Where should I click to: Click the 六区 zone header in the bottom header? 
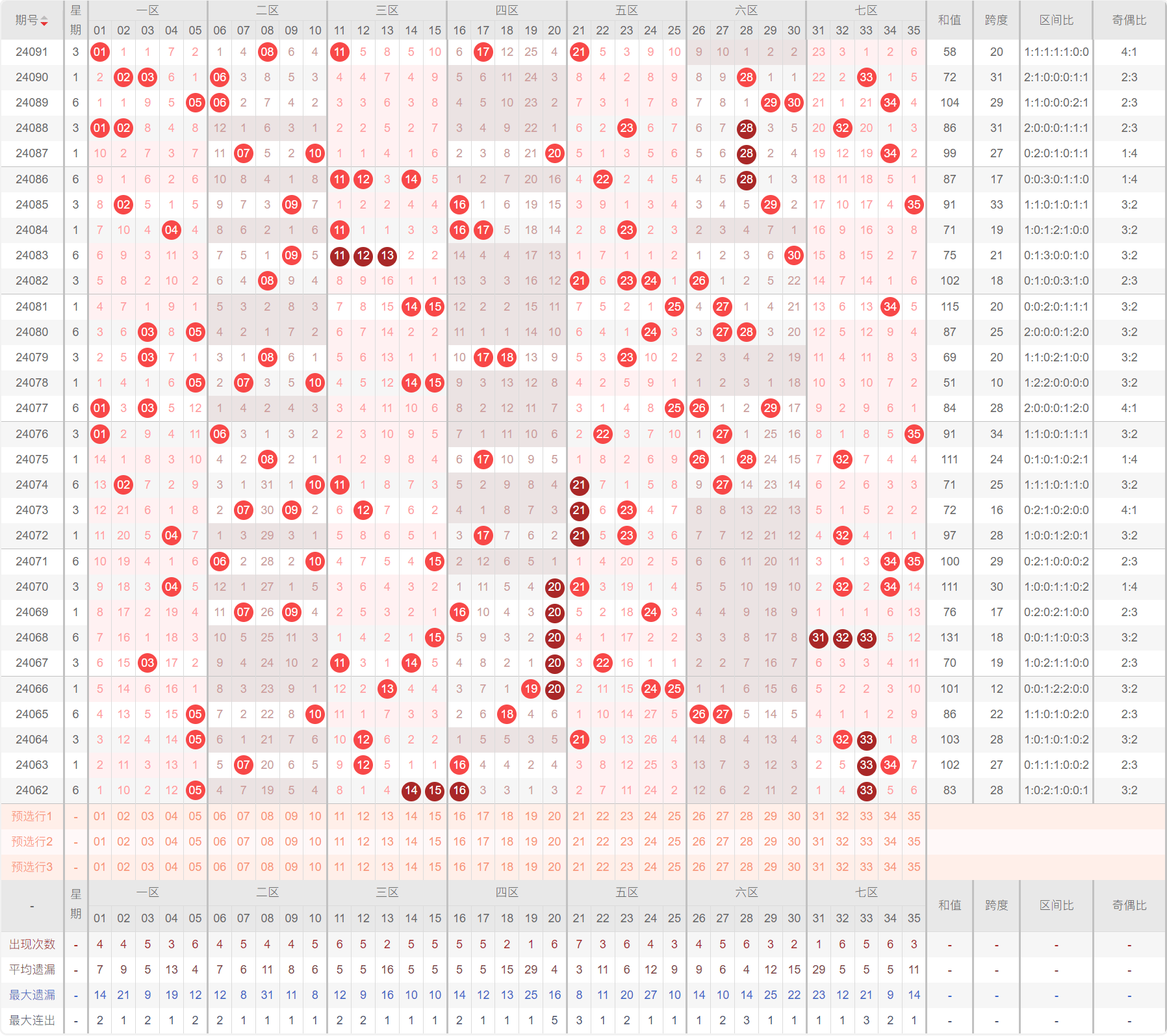click(x=747, y=892)
